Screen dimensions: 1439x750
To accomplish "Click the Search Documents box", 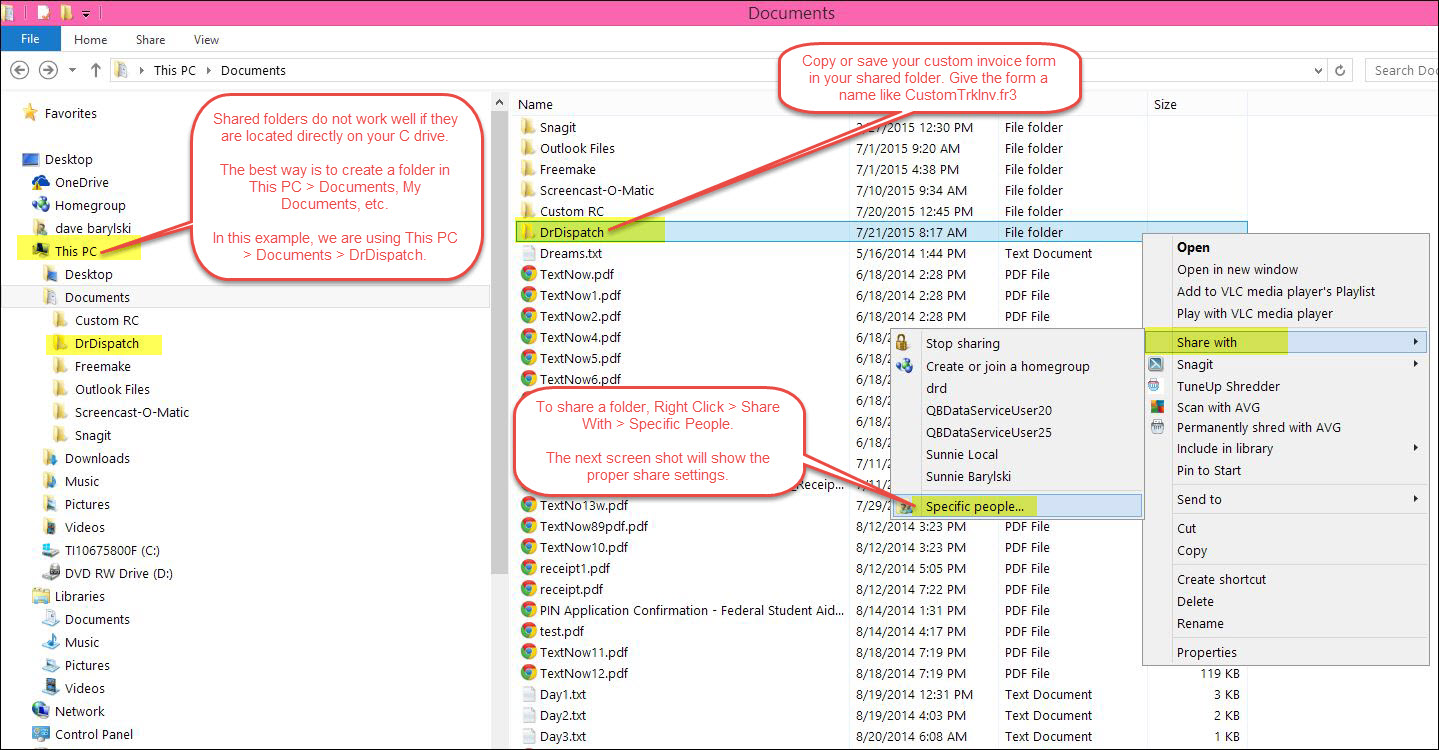I will [x=1401, y=70].
